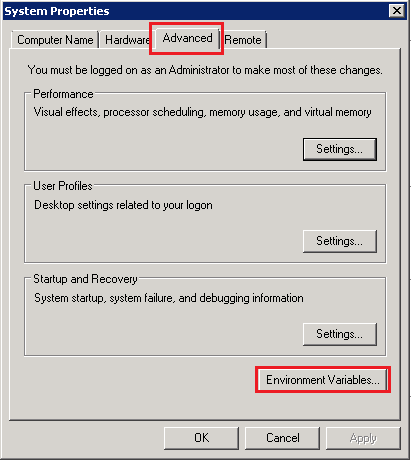Close the System Properties window

pyautogui.click(x=397, y=11)
